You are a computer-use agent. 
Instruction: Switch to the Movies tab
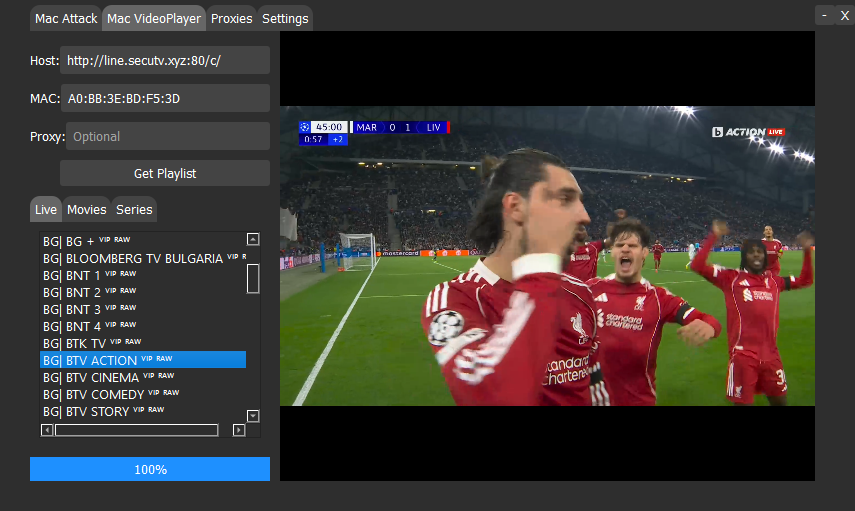[87, 209]
